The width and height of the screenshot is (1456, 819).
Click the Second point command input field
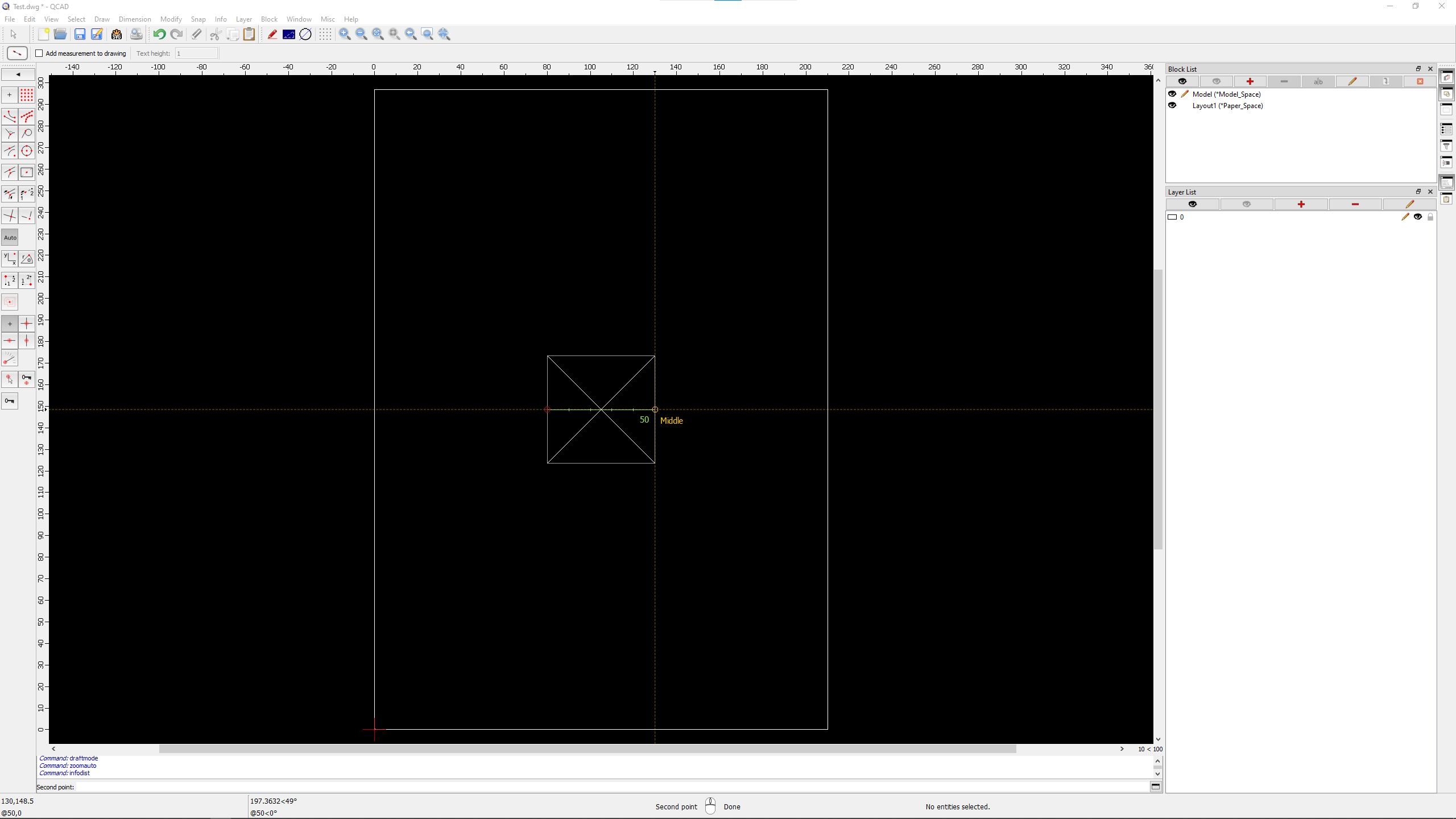(x=613, y=787)
